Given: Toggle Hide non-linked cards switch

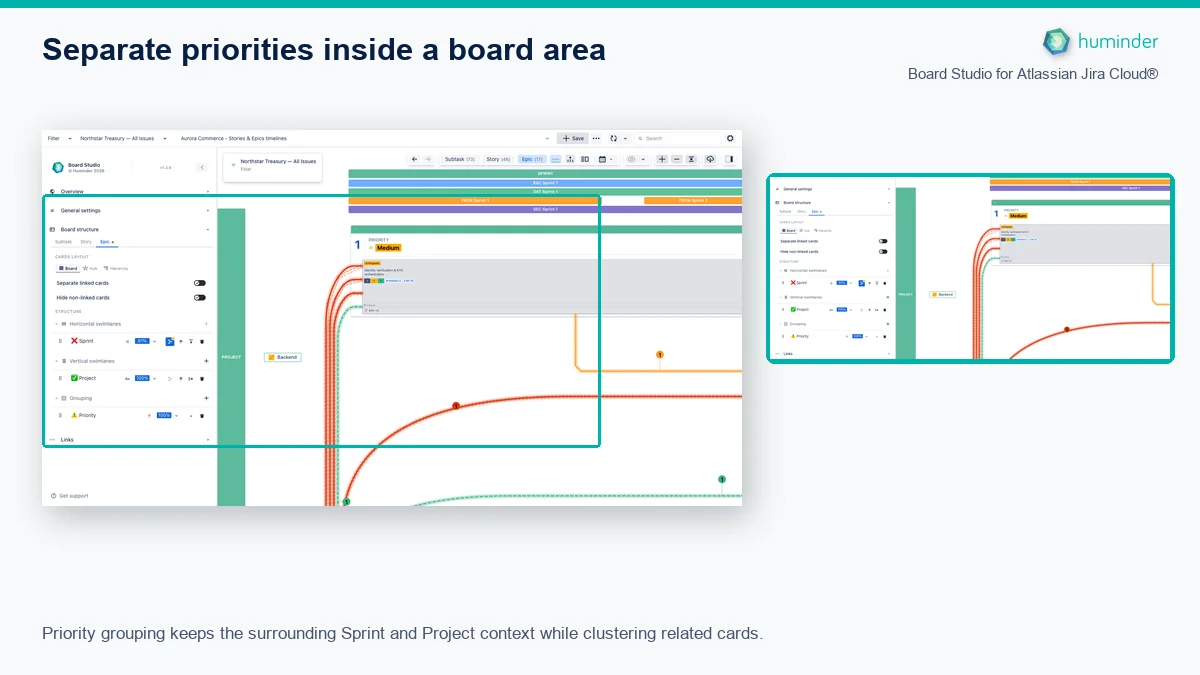Looking at the screenshot, I should (x=200, y=298).
